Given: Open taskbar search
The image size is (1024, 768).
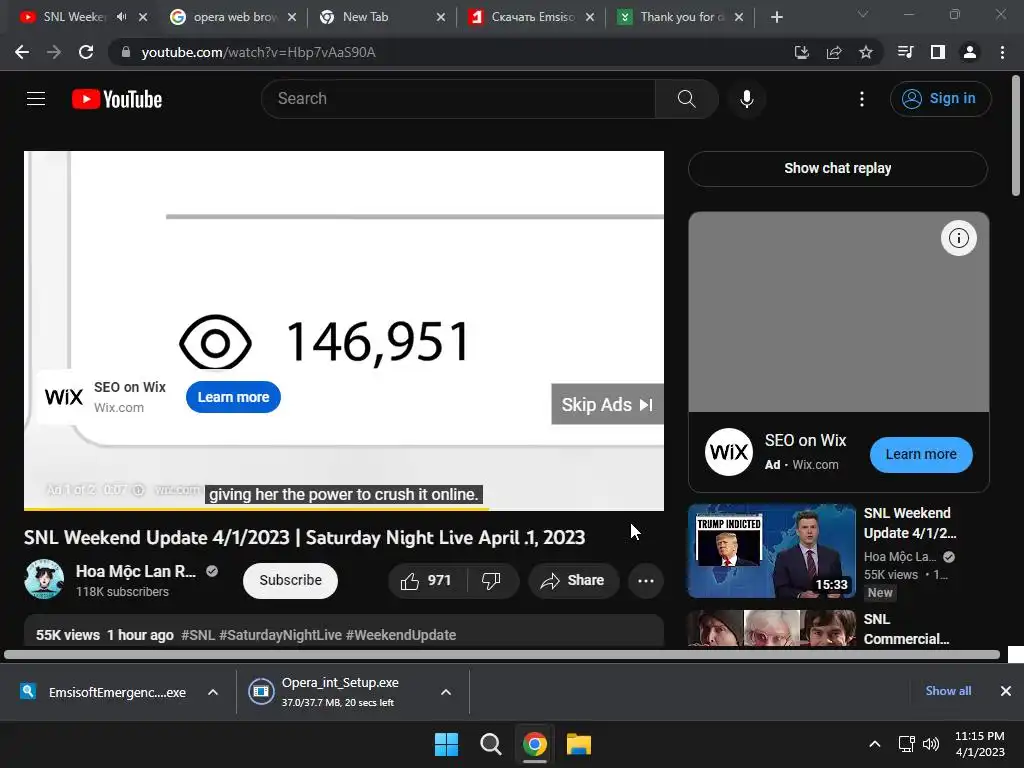Looking at the screenshot, I should pyautogui.click(x=490, y=744).
